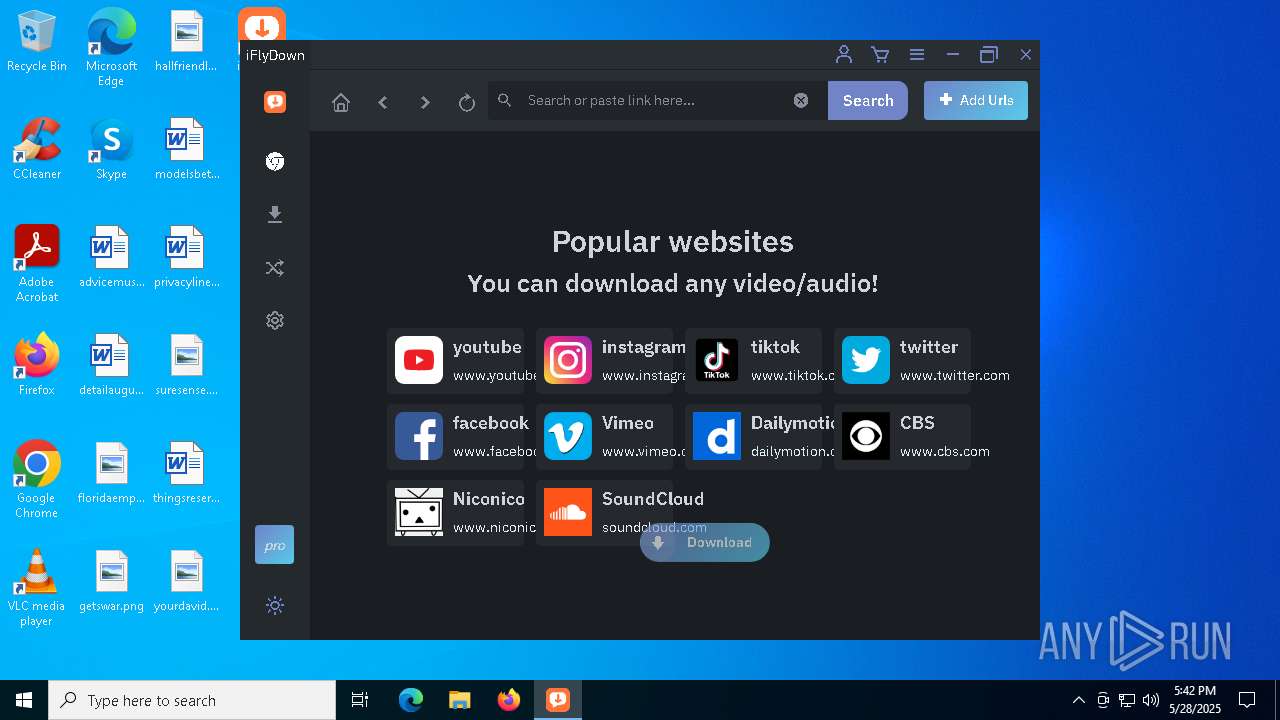Open the hamburger menu in title bar
Viewport: 1280px width, 720px height.
coord(917,55)
